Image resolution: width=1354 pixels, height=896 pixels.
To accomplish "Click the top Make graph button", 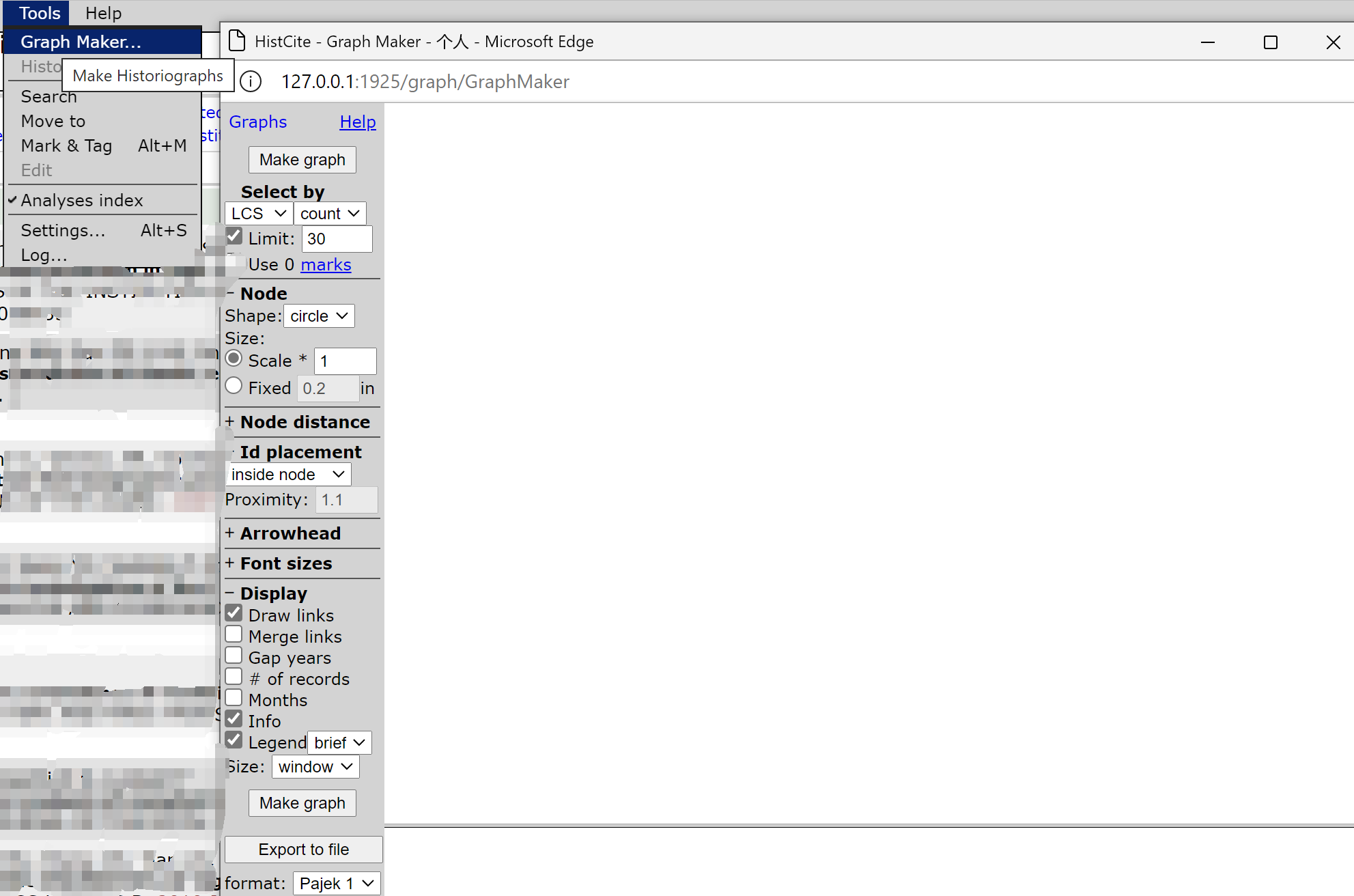I will (302, 160).
